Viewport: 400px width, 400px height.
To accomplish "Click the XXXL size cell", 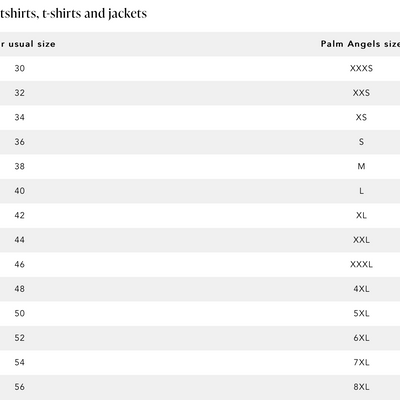I will pyautogui.click(x=361, y=264).
